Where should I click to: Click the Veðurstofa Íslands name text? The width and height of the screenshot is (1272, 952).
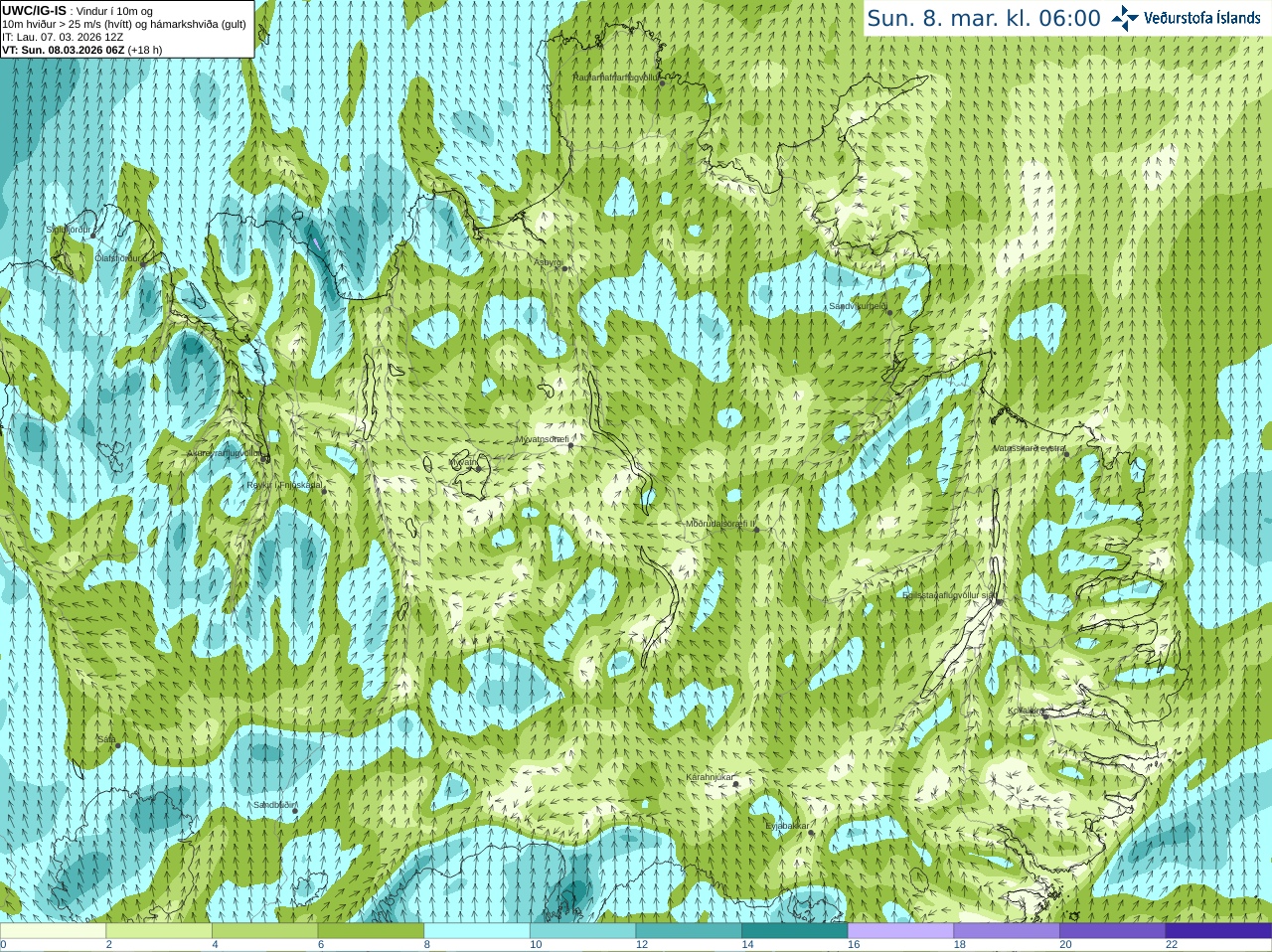(x=1201, y=18)
